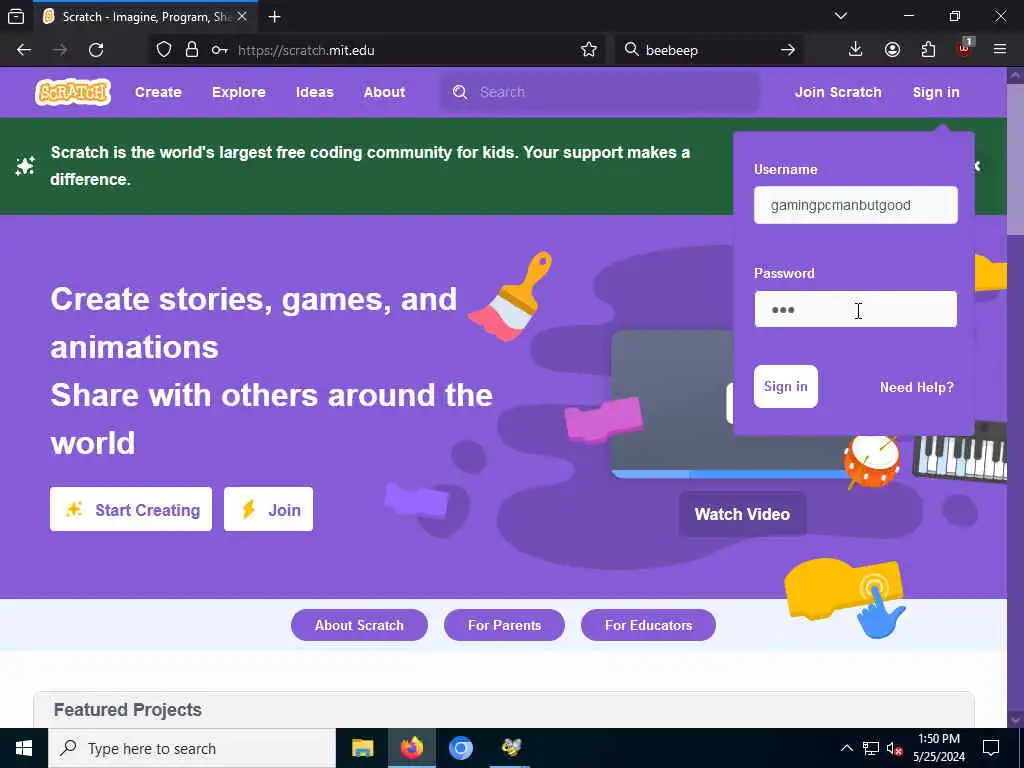Open File Explorer from taskbar
This screenshot has height=768, width=1024.
[x=362, y=748]
